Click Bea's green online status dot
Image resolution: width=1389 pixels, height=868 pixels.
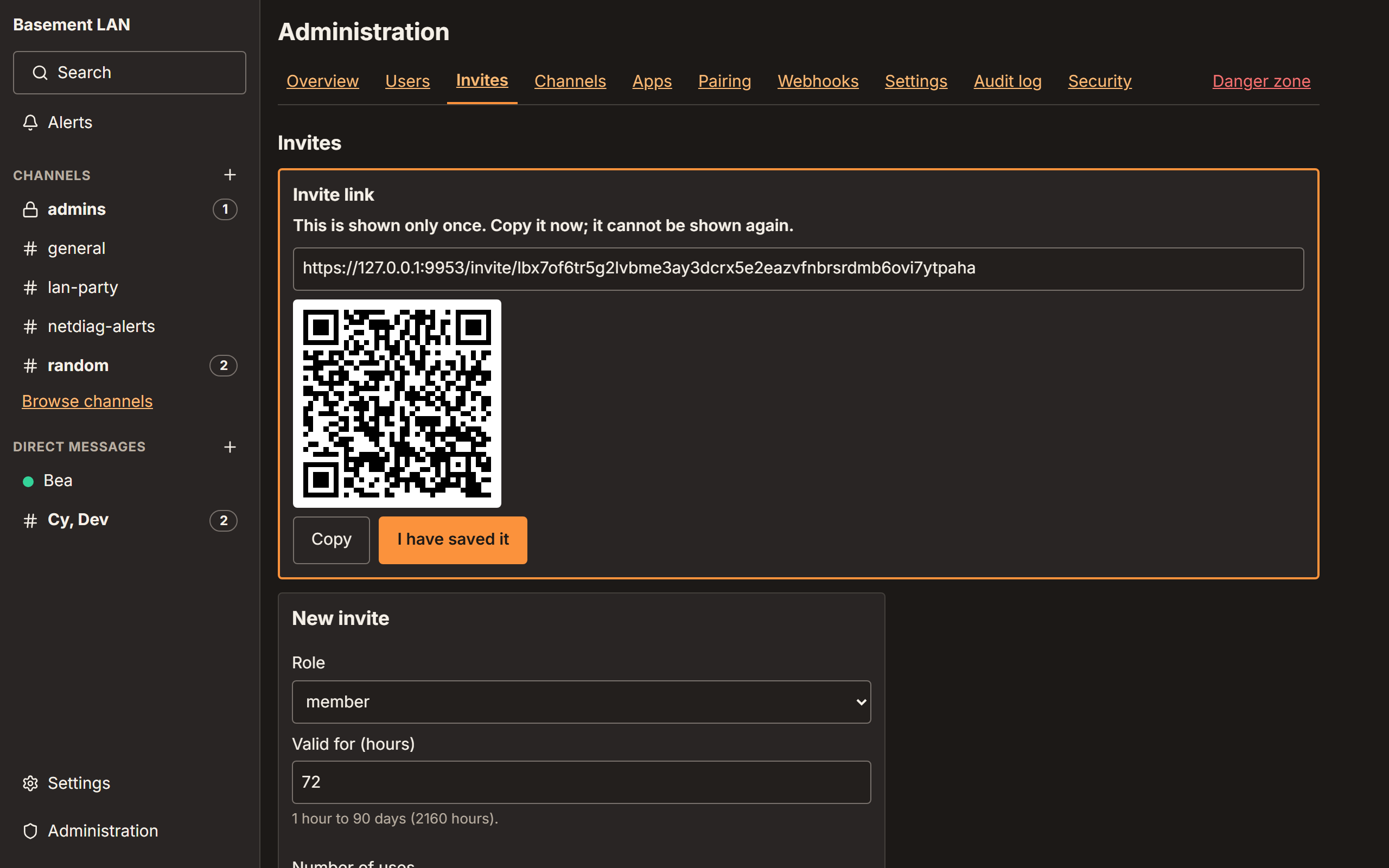pos(28,481)
